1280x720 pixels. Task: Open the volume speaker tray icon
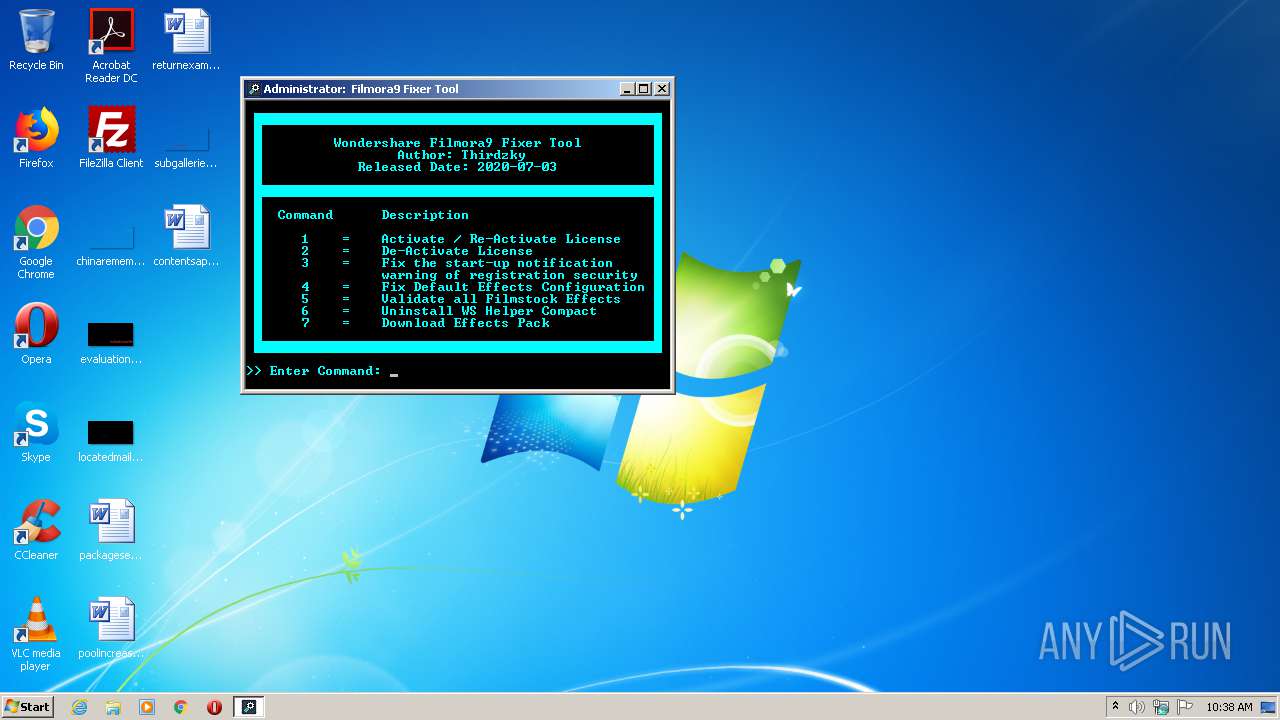point(1137,707)
